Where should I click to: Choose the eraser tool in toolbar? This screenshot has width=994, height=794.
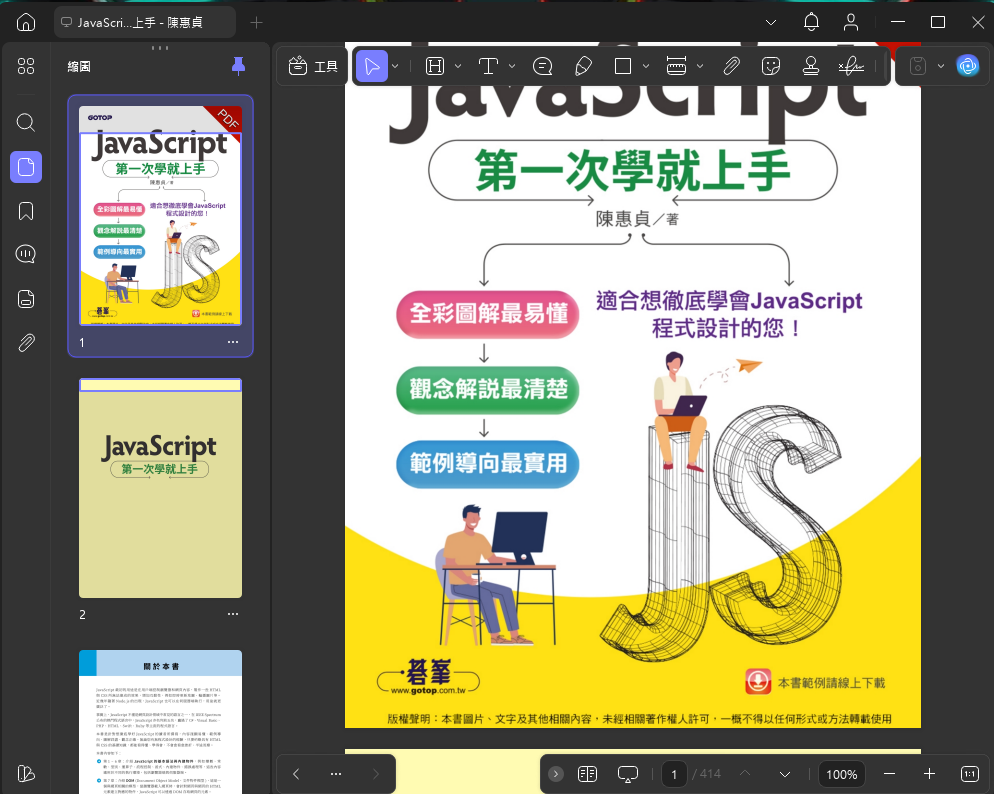(x=584, y=66)
